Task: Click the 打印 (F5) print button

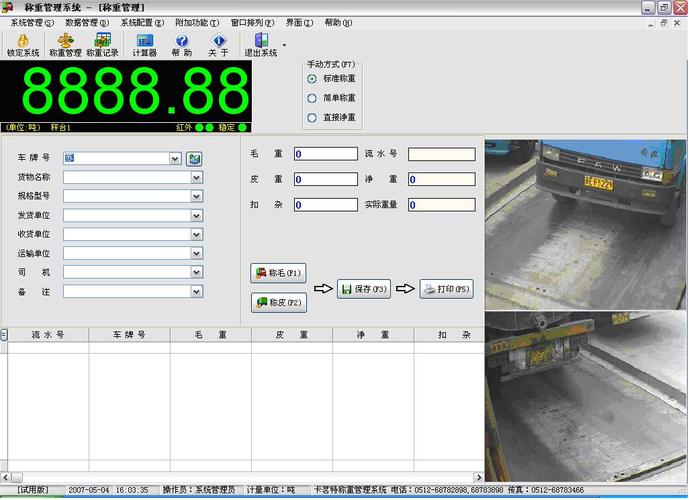Action: pyautogui.click(x=446, y=289)
